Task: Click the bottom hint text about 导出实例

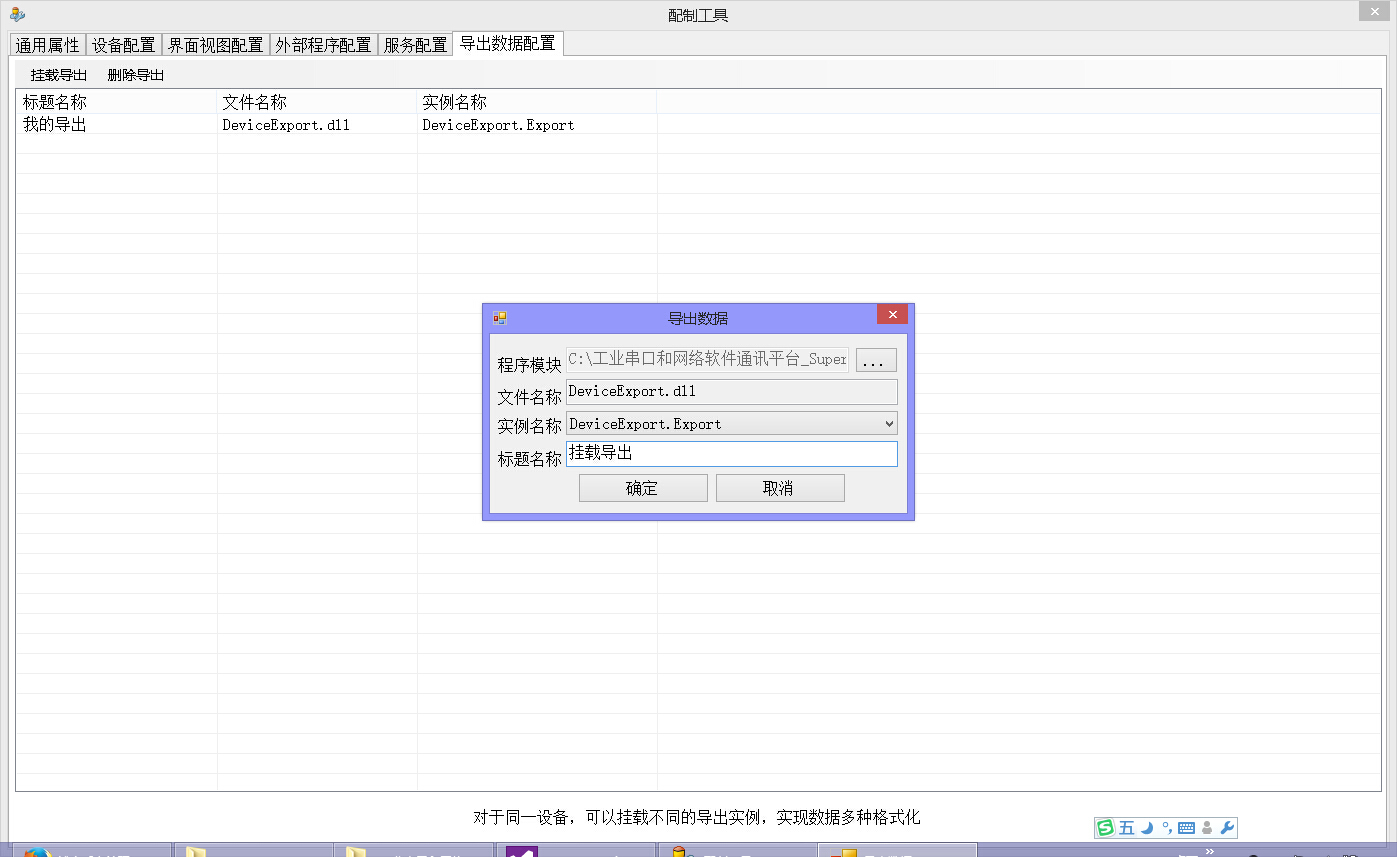Action: pos(696,818)
